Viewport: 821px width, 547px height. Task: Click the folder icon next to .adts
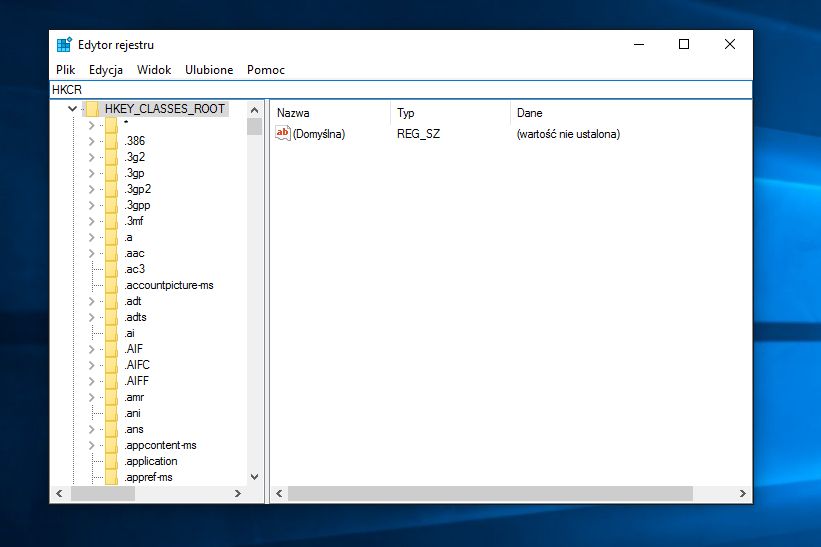pyautogui.click(x=111, y=317)
